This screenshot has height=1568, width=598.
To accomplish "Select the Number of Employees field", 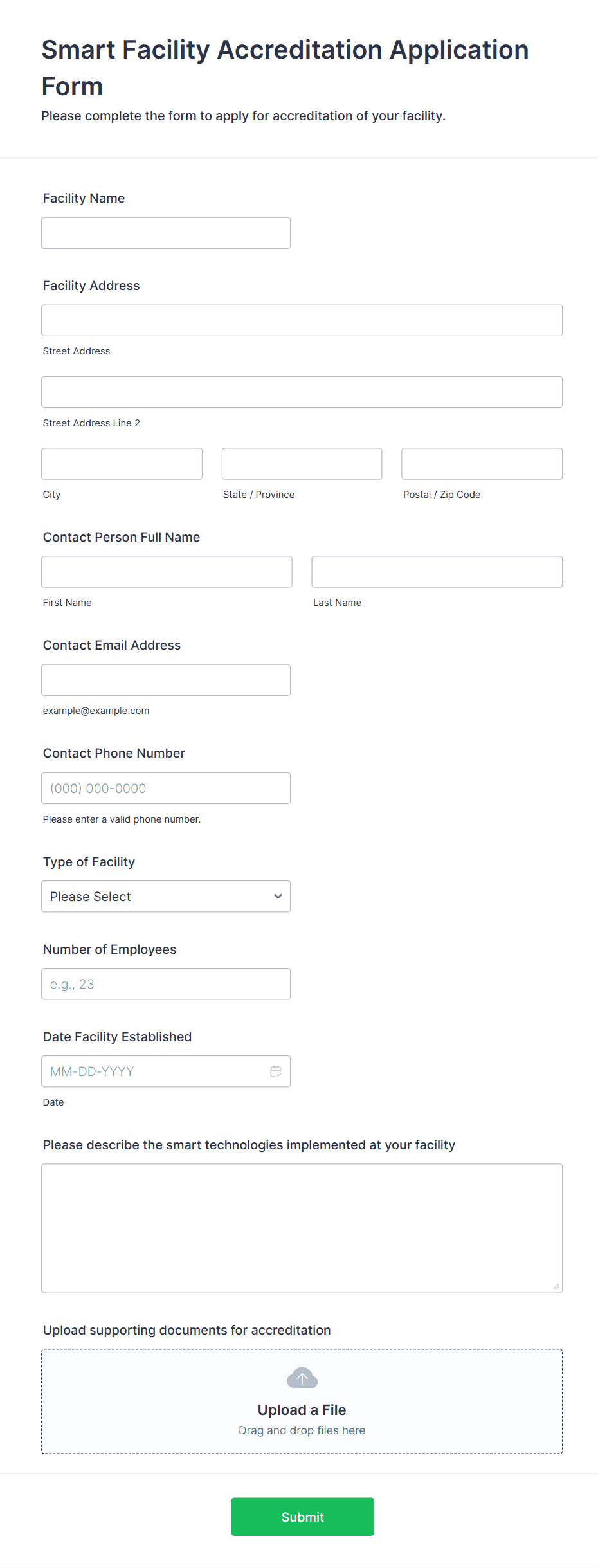I will click(x=166, y=984).
